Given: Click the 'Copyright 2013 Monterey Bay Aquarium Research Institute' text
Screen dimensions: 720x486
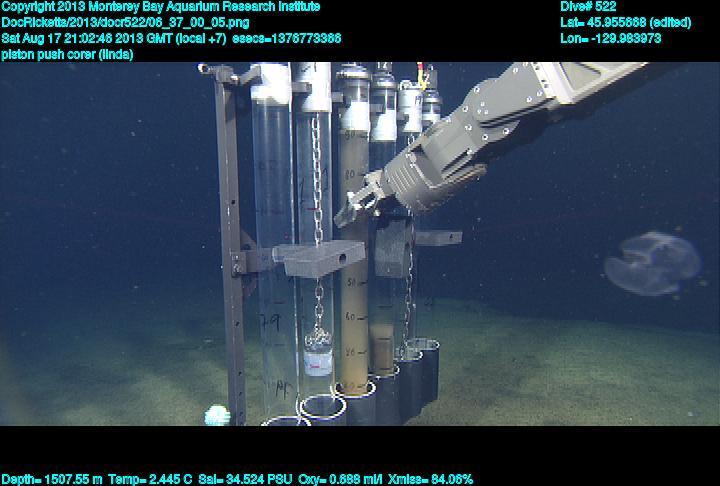Looking at the screenshot, I should click(x=161, y=7).
